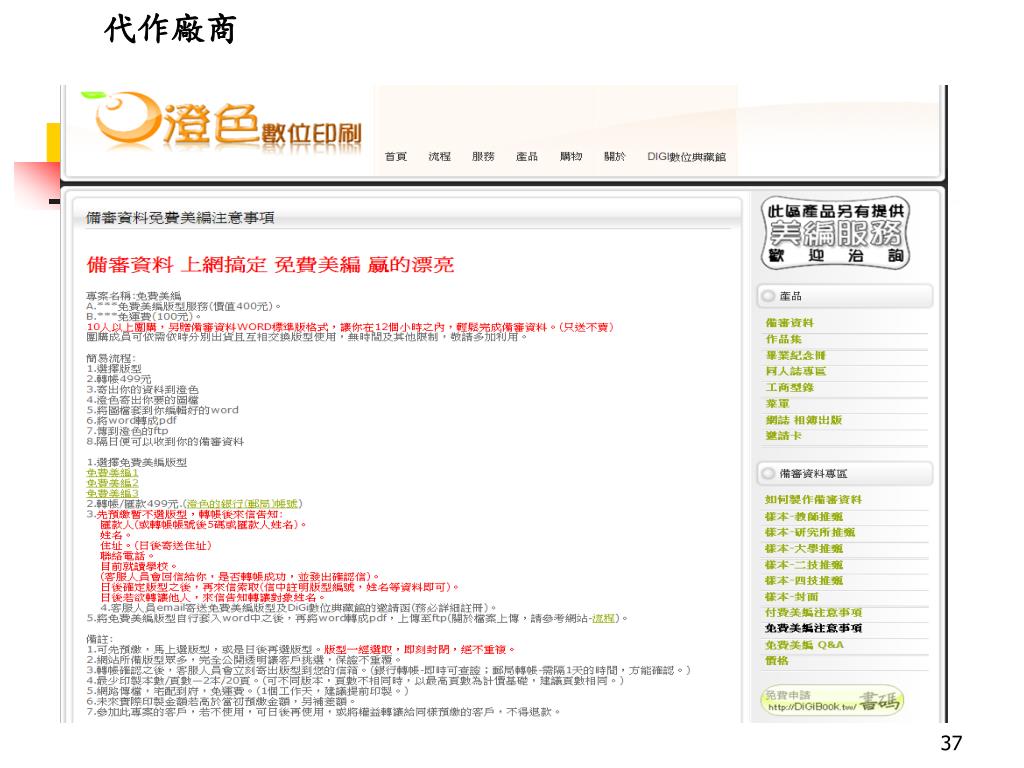Open 樣本-大學推甄 link
This screenshot has height=768, width=1024.
point(804,549)
